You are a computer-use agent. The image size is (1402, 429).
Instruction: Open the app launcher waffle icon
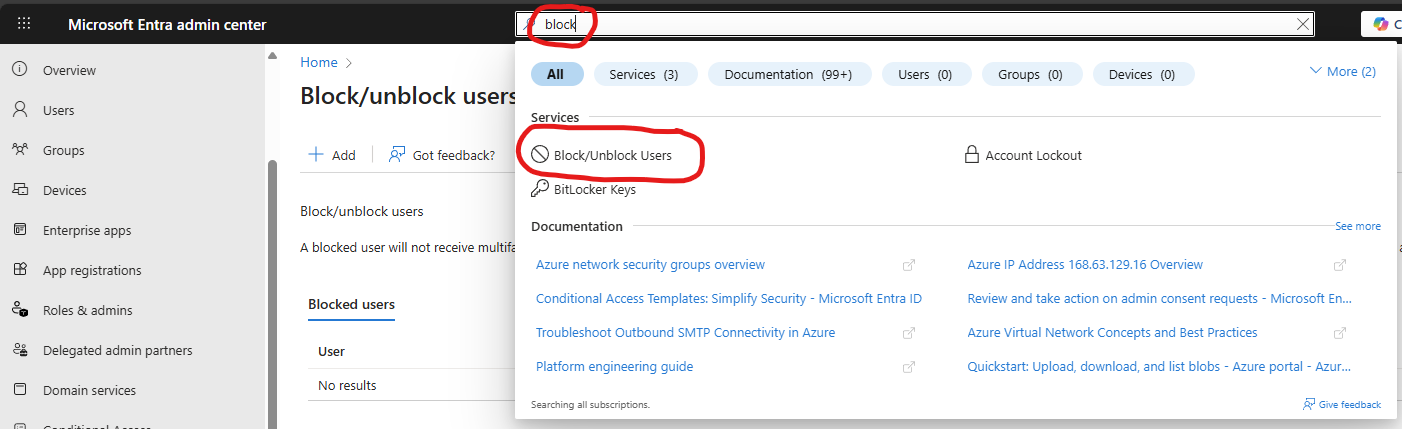tap(24, 24)
